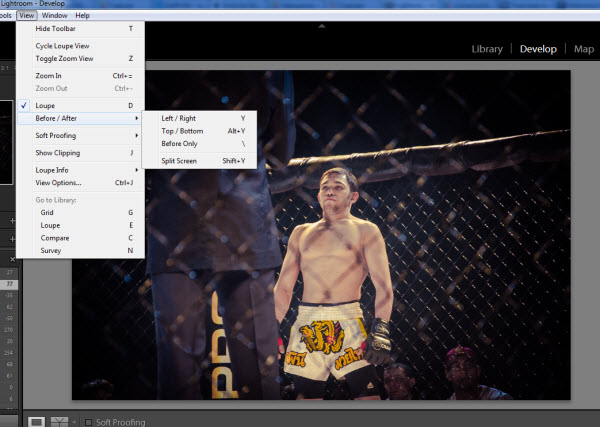Select Before Only from the submenu
This screenshot has height=427, width=600.
(180, 143)
